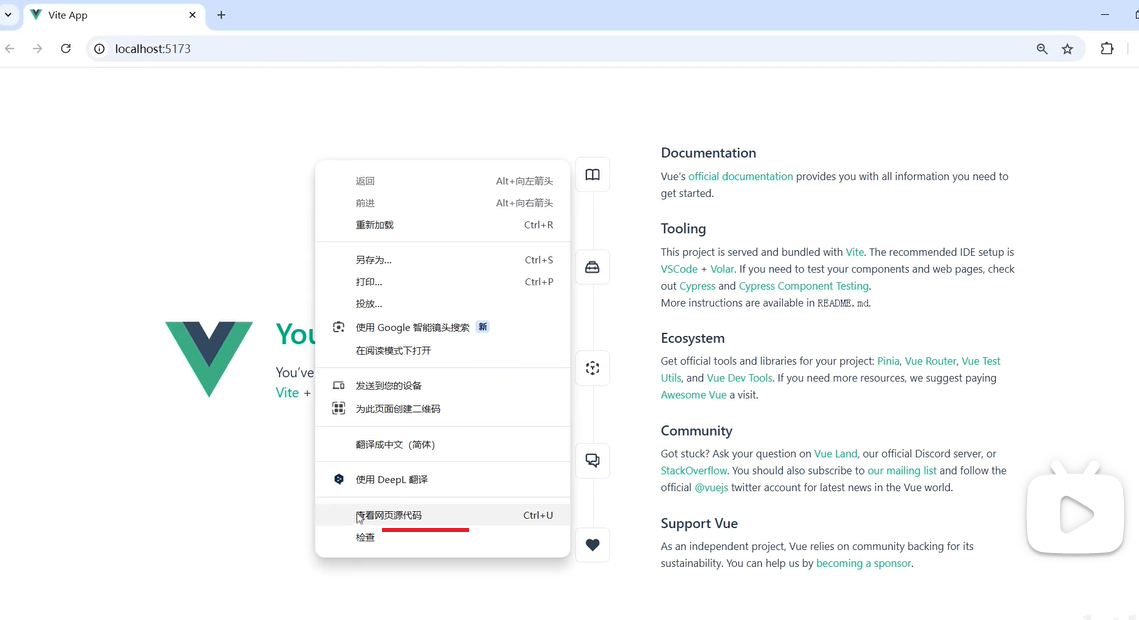Choose 前进 in the context menu
The image size is (1139, 620).
tap(442, 203)
